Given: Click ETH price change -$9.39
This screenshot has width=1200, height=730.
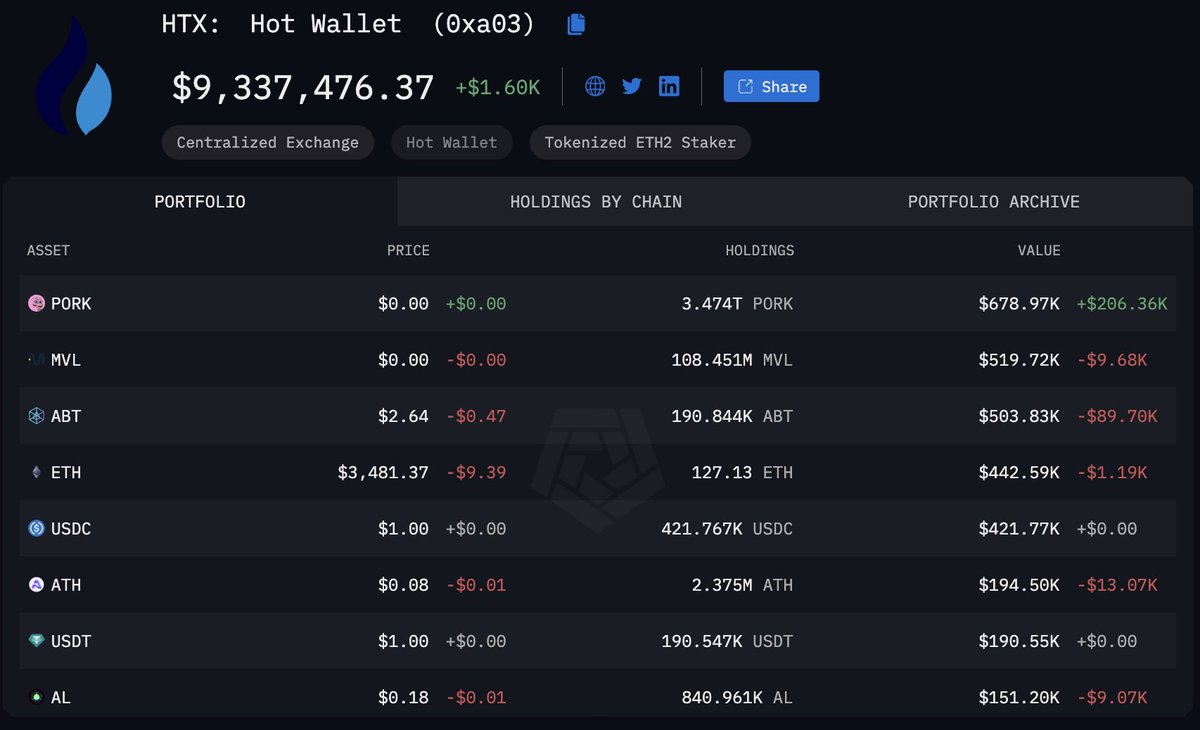Looking at the screenshot, I should 476,472.
